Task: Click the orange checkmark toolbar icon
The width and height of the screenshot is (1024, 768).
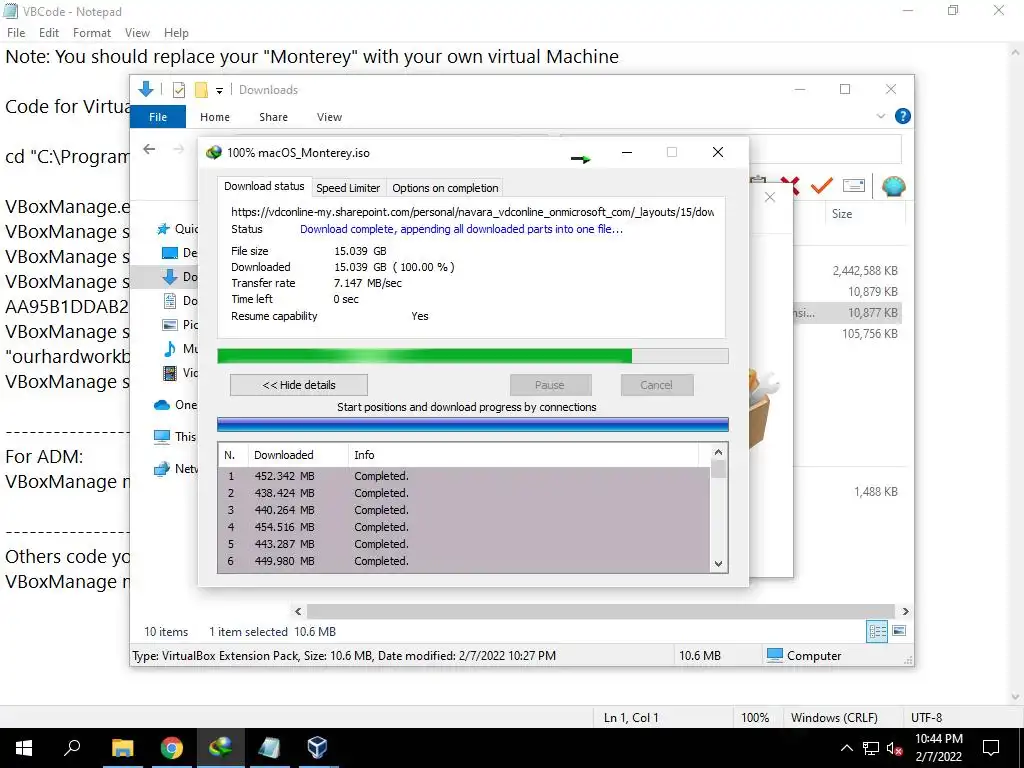Action: coord(822,186)
